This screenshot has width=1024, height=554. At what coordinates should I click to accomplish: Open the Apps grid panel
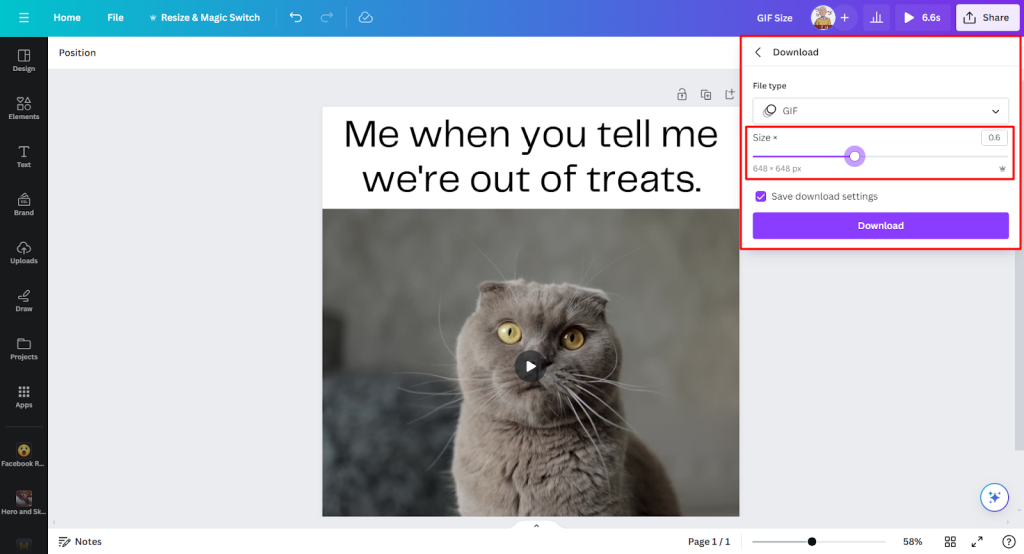tap(24, 397)
